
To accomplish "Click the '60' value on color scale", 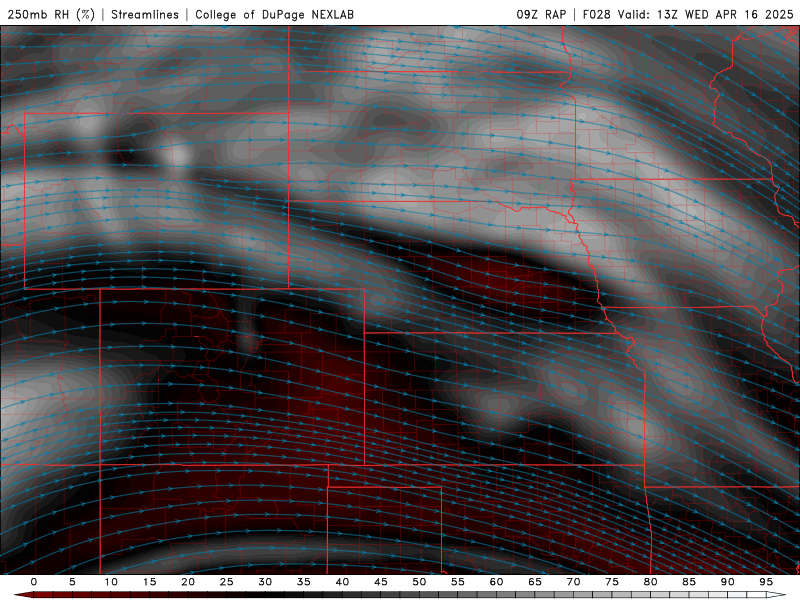I will (496, 582).
